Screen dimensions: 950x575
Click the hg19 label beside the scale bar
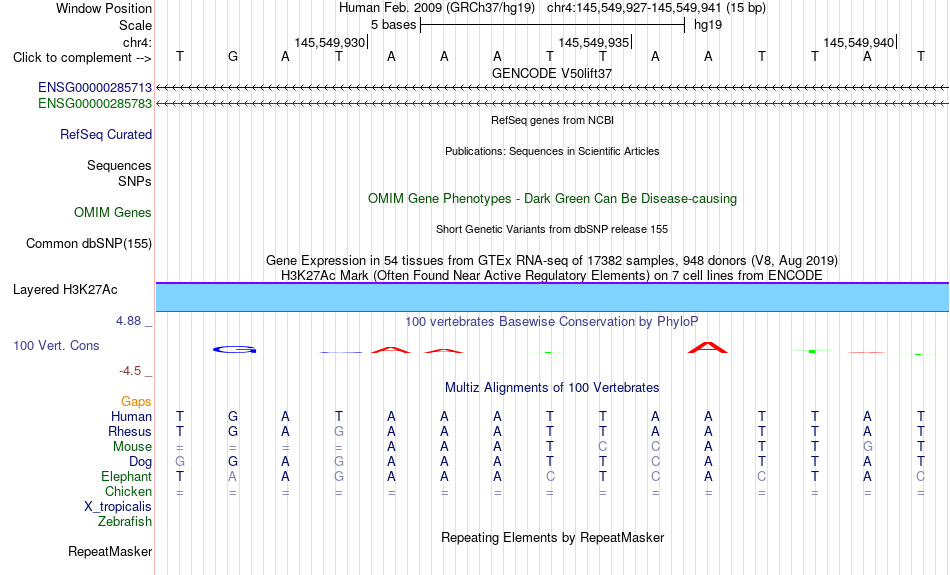[708, 25]
